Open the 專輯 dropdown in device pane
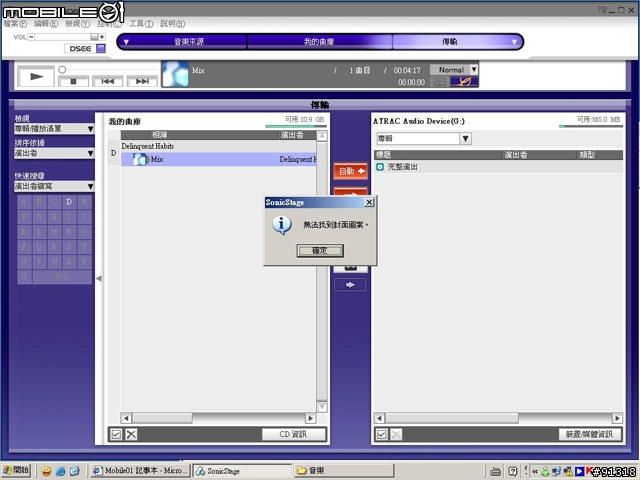The width and height of the screenshot is (640, 480). pos(424,139)
